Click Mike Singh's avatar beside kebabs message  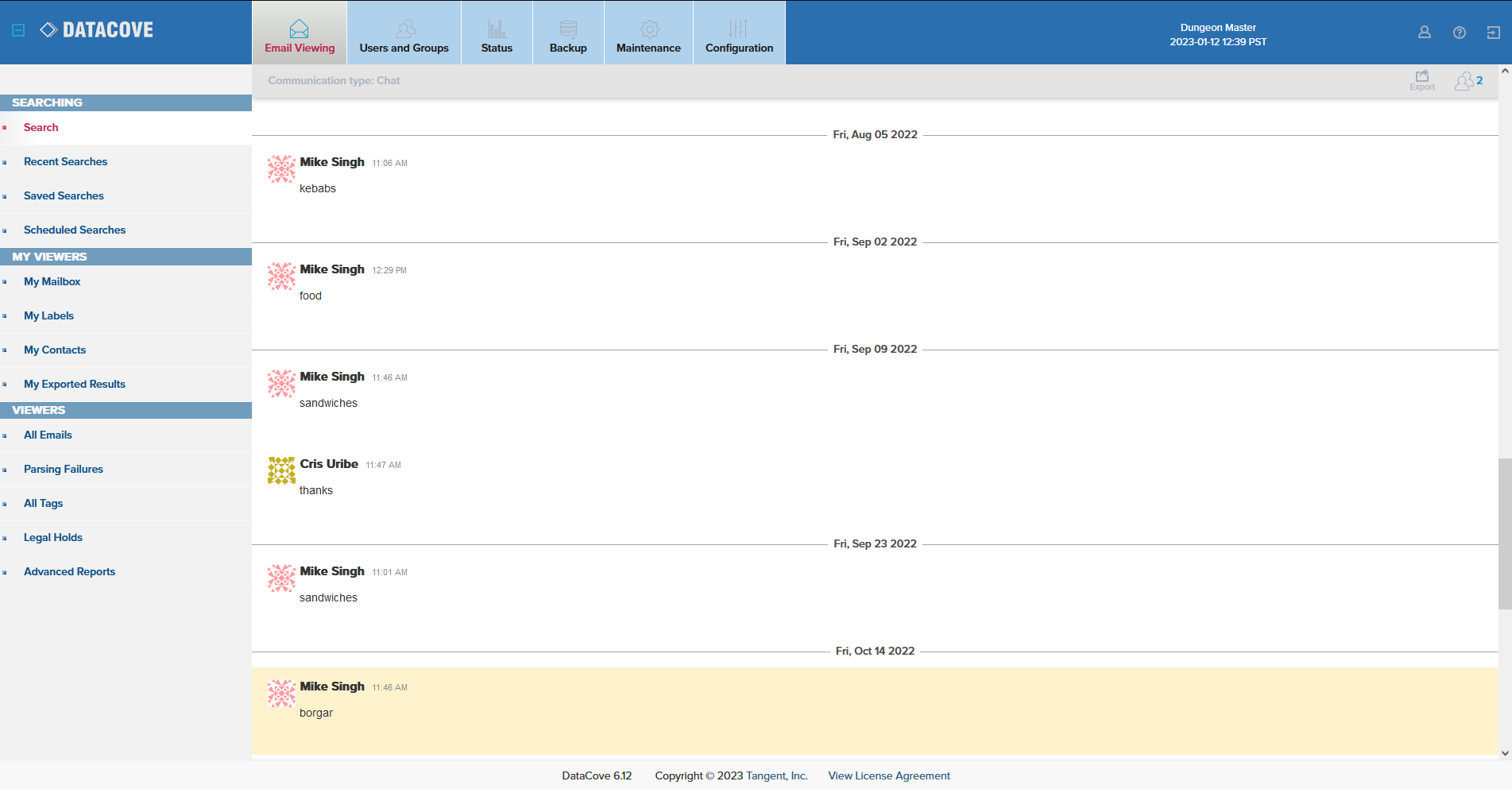tap(281, 168)
